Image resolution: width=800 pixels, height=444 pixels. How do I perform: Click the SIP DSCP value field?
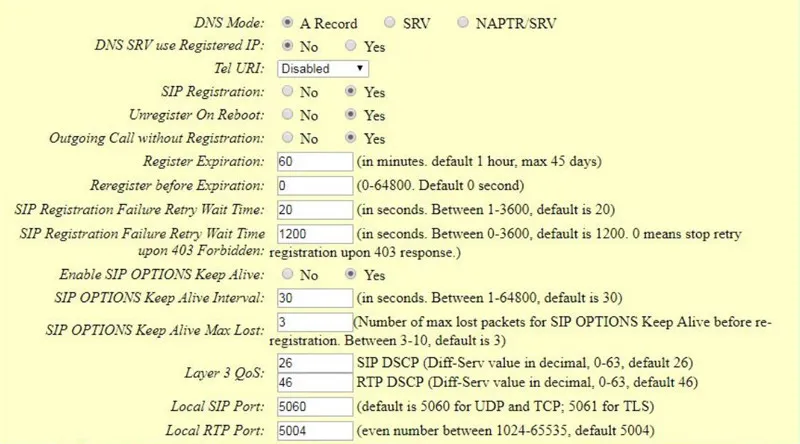pyautogui.click(x=314, y=364)
